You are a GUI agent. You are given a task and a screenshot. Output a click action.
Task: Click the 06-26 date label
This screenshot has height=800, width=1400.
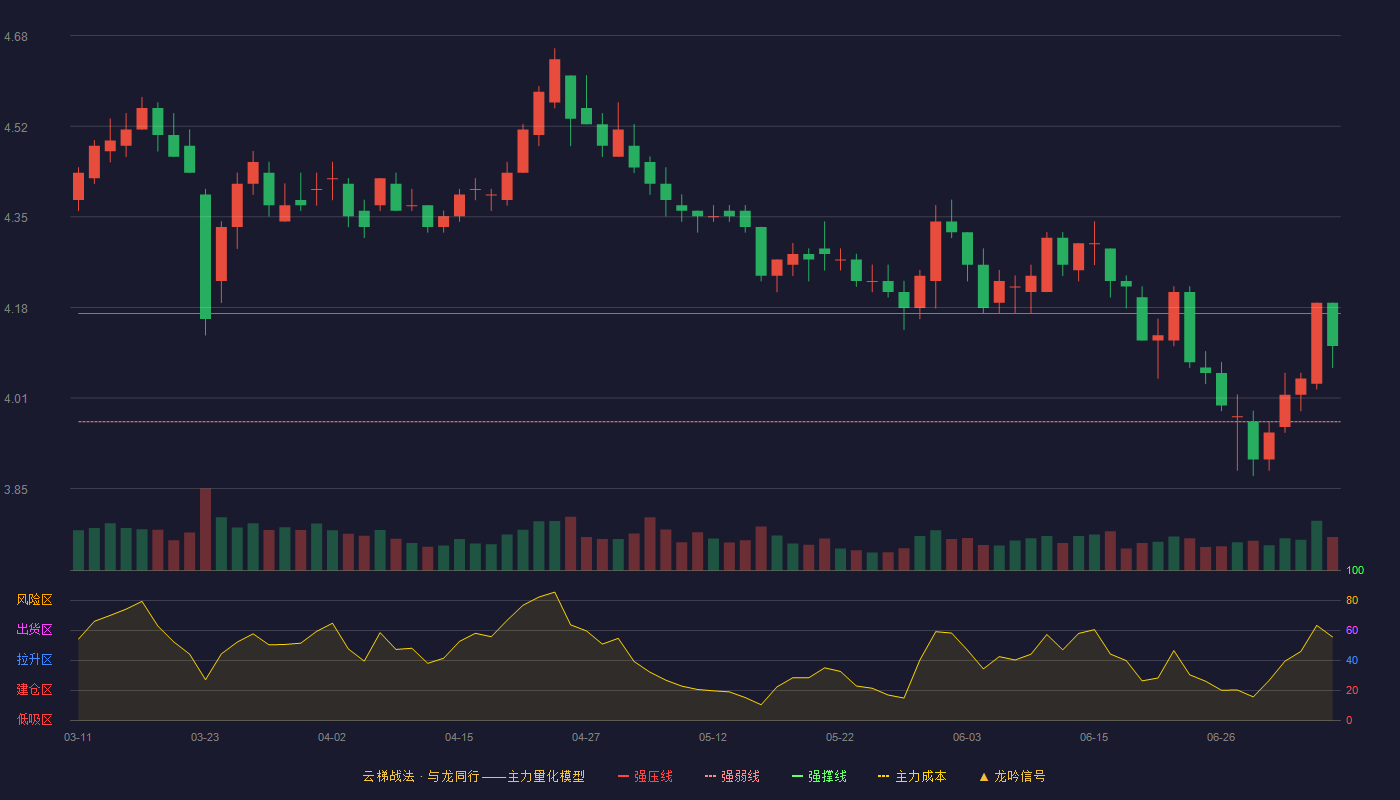coord(1221,737)
